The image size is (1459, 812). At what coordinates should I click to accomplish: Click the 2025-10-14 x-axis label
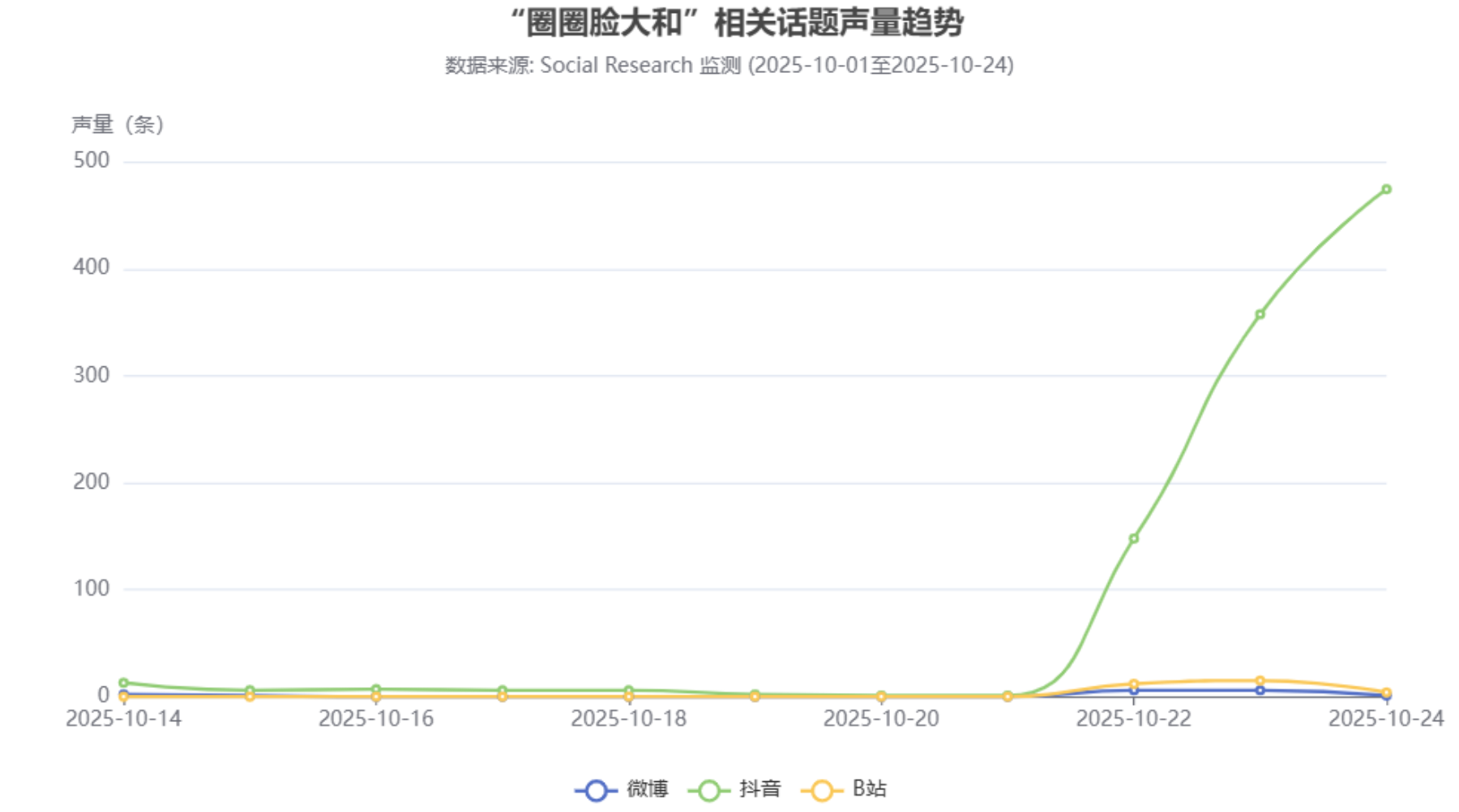point(124,719)
